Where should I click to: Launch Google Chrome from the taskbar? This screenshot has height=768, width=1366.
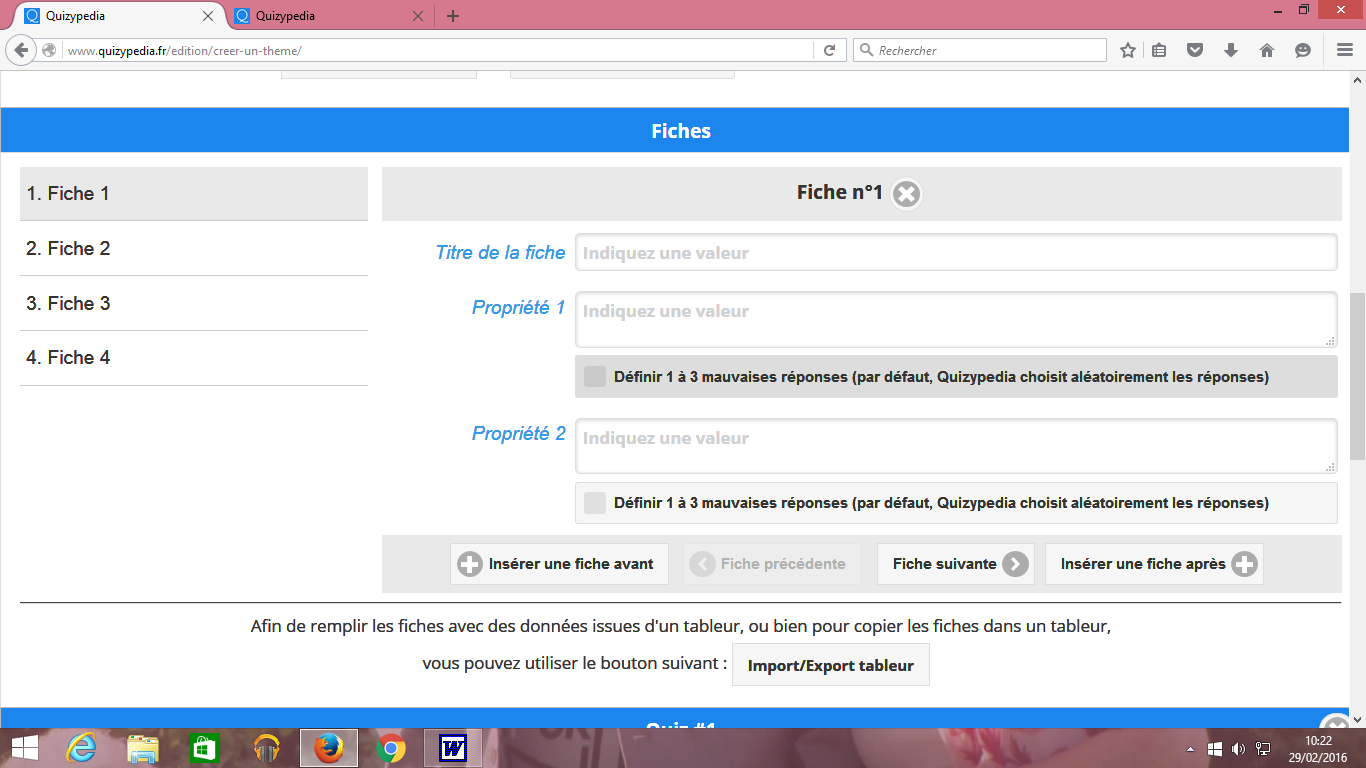[x=391, y=748]
